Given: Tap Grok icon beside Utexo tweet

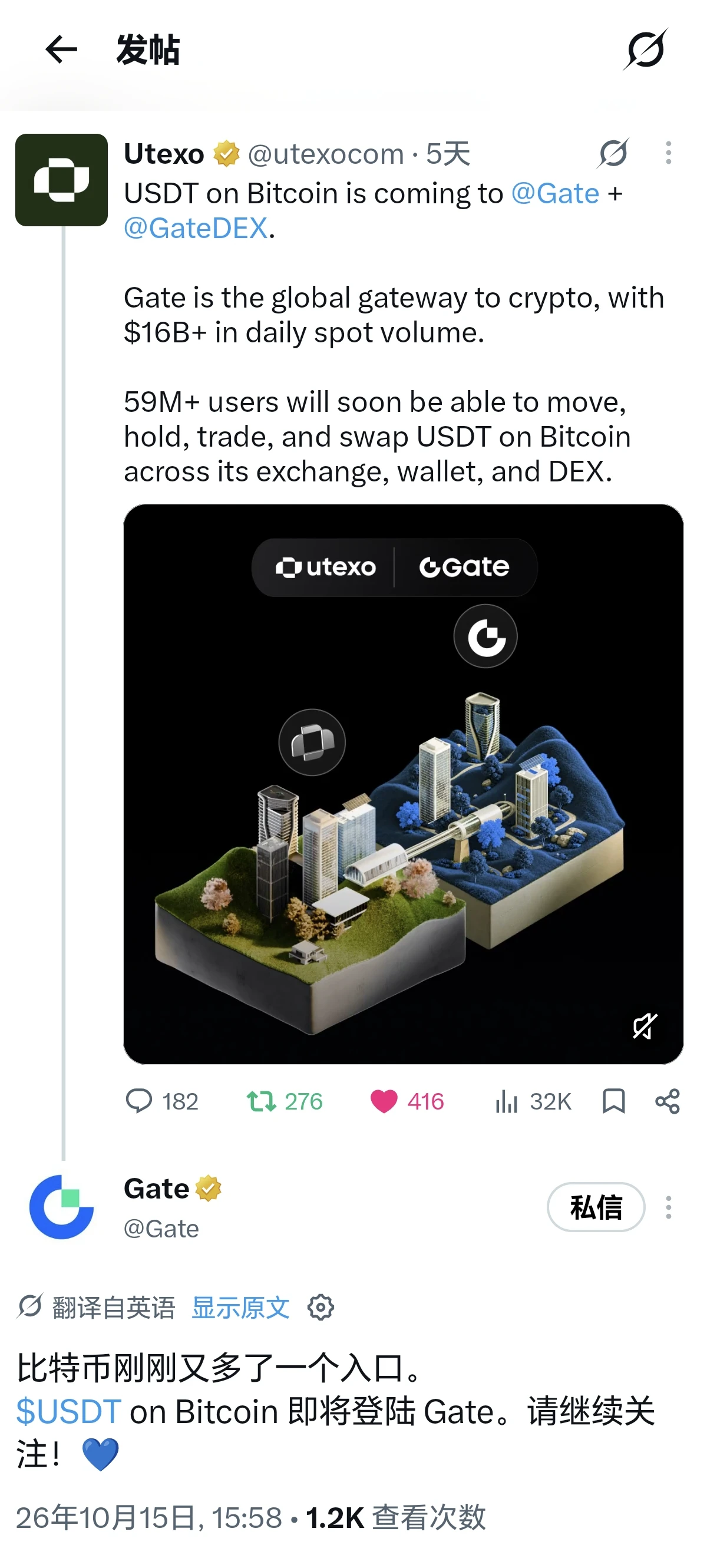Looking at the screenshot, I should click(613, 153).
